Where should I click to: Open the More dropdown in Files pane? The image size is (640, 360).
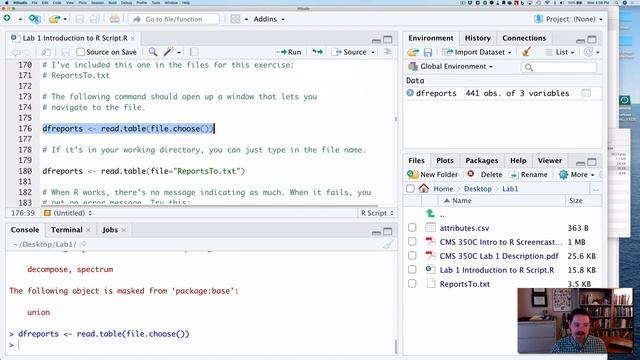[x=577, y=174]
